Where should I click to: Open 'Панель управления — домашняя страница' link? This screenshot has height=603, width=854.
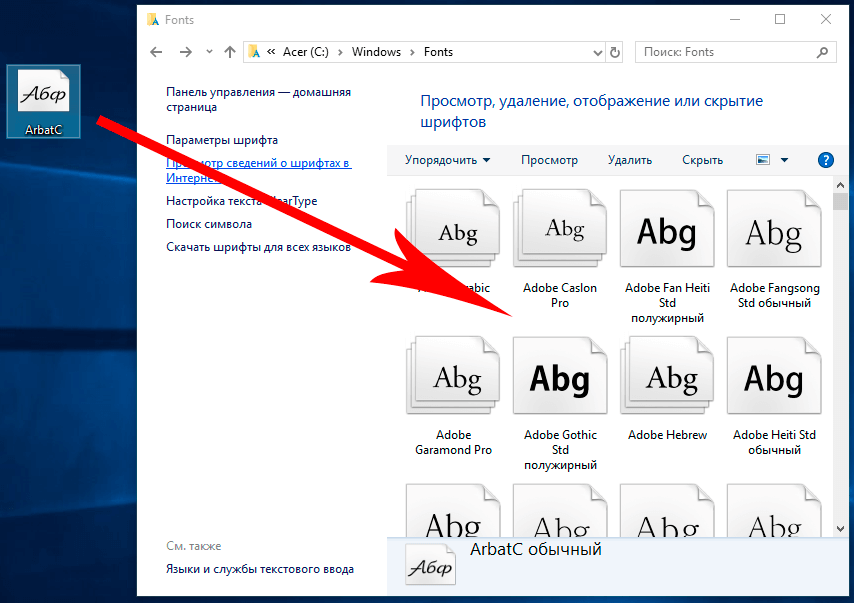click(258, 100)
